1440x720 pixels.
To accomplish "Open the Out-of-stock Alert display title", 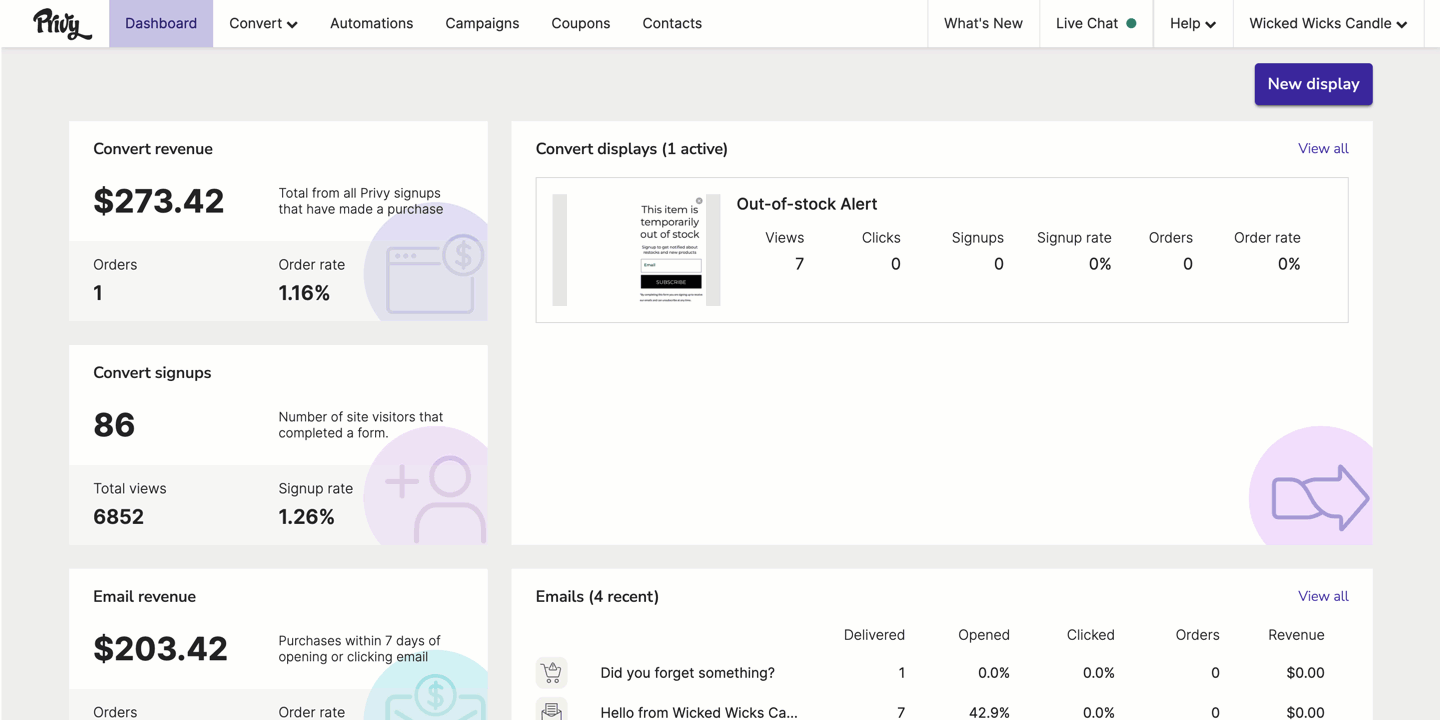I will (x=806, y=204).
